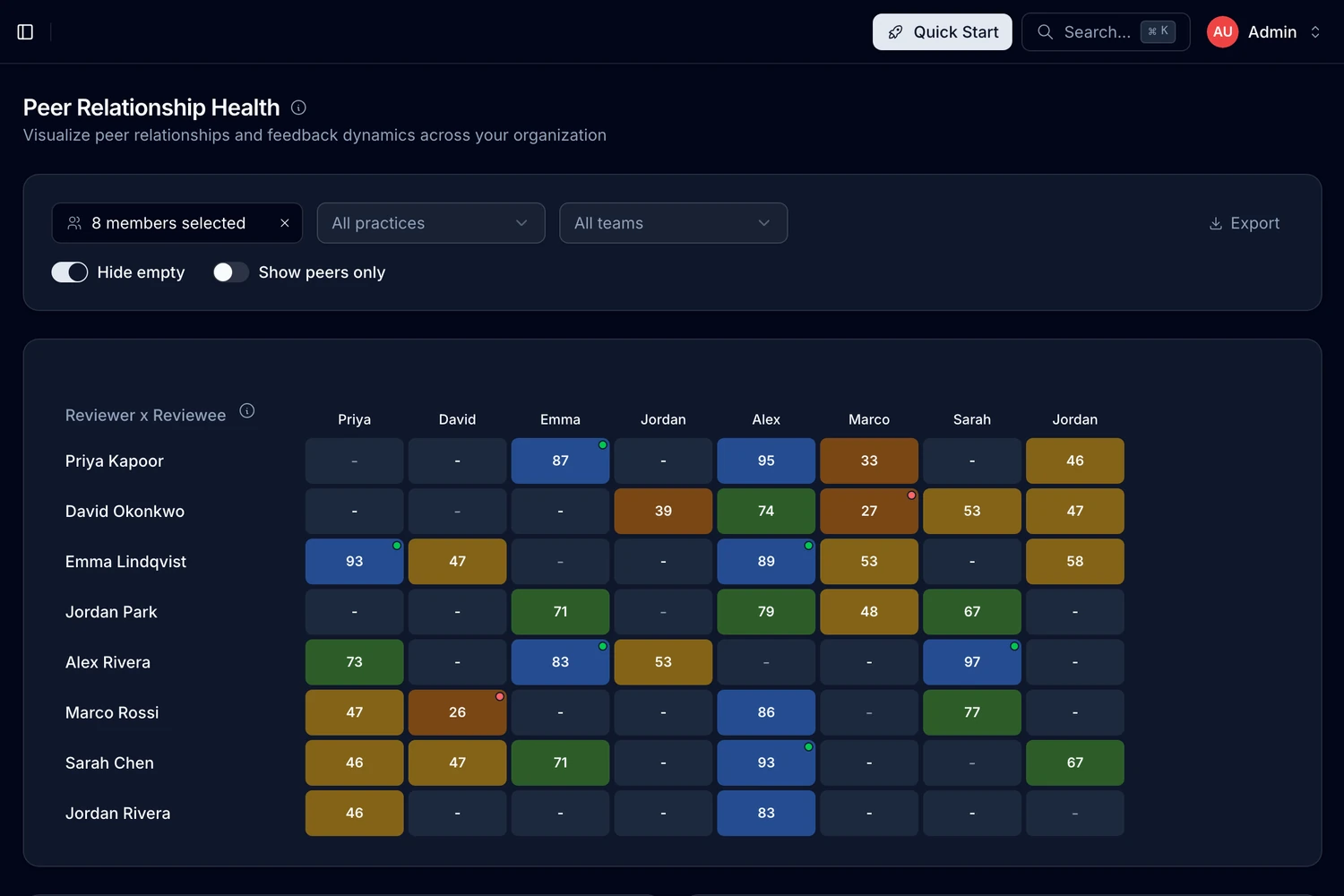This screenshot has width=1344, height=896.
Task: Click the Emma column header
Action: pyautogui.click(x=561, y=419)
